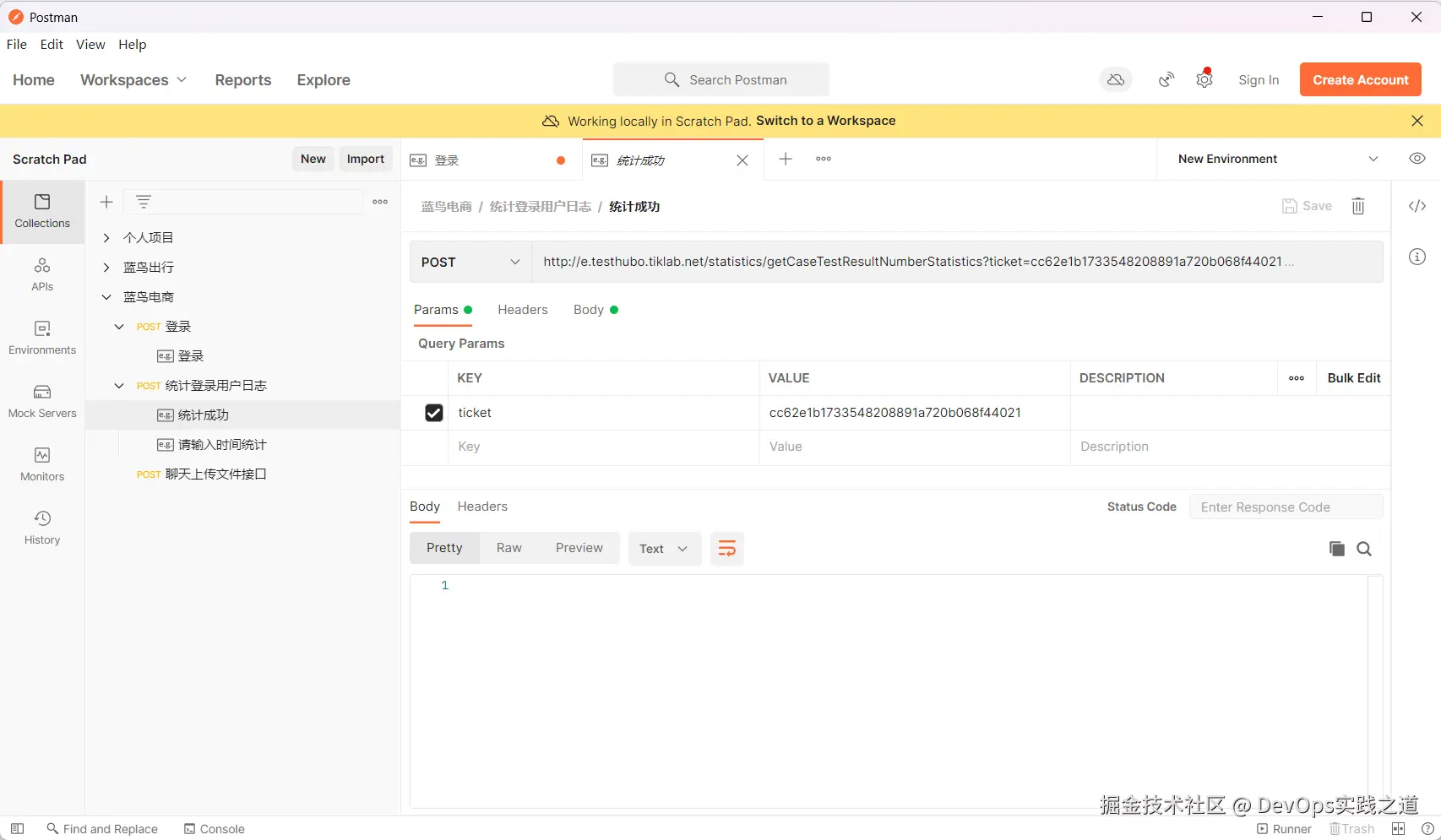Toggle the sidebar from the status bar icon
The width and height of the screenshot is (1441, 840).
point(17,829)
